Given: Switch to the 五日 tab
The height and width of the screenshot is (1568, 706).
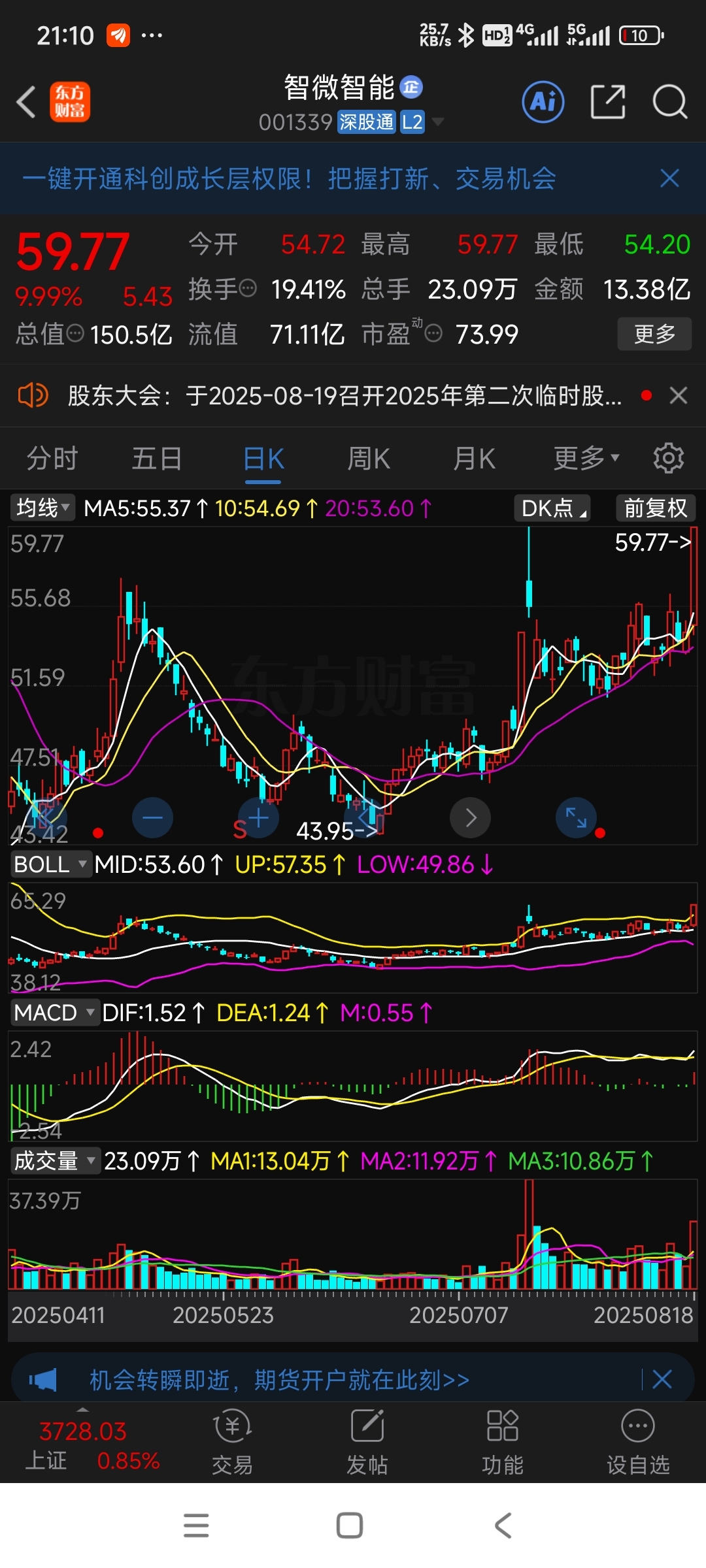Looking at the screenshot, I should (157, 459).
